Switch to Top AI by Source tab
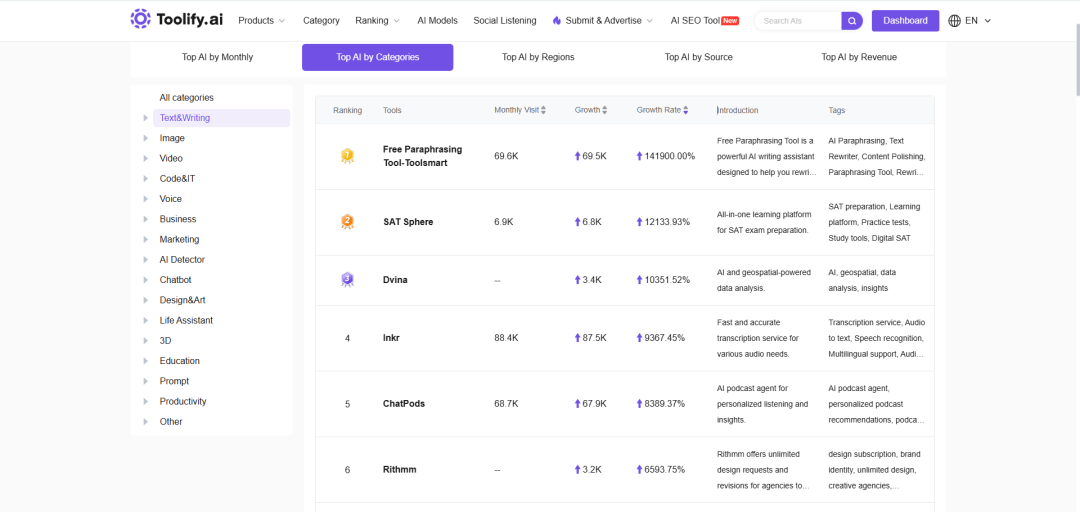1080x512 pixels. click(x=698, y=57)
